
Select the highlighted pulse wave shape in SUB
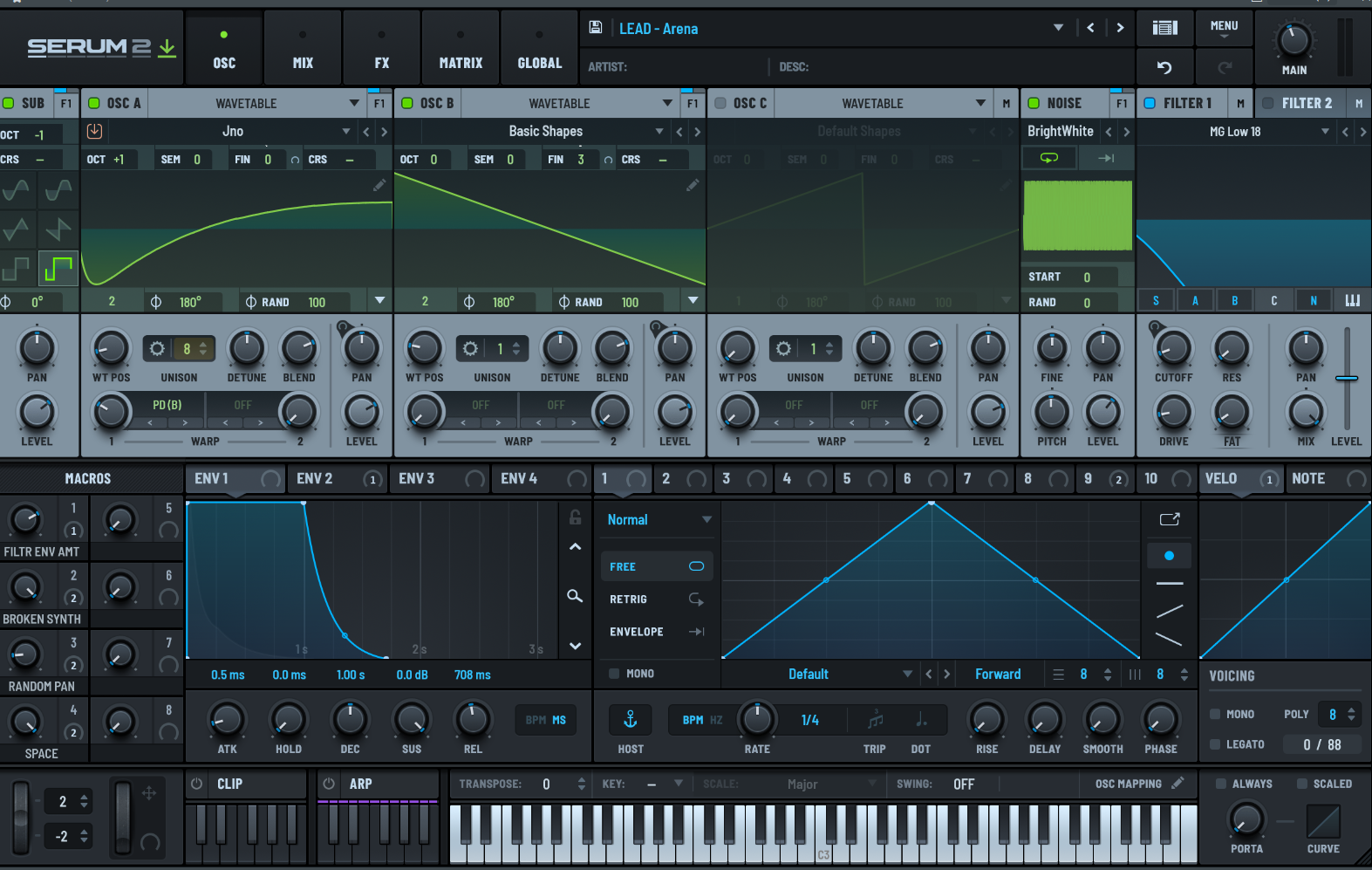click(x=58, y=269)
